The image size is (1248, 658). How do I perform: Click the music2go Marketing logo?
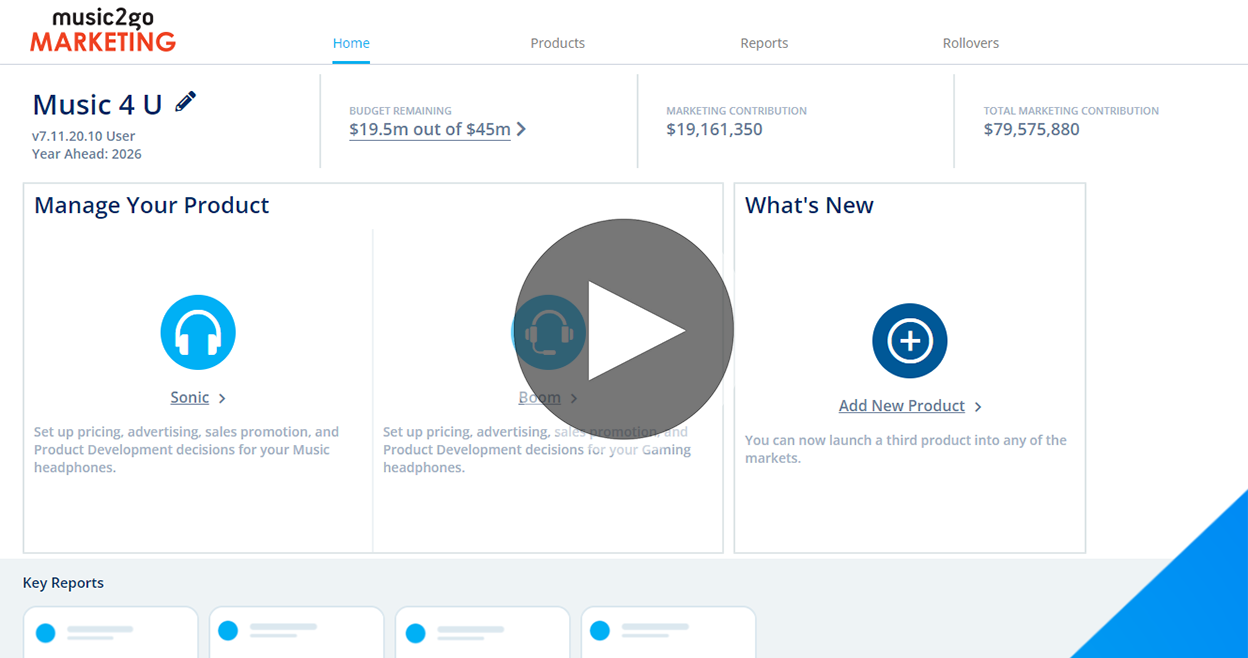coord(103,31)
